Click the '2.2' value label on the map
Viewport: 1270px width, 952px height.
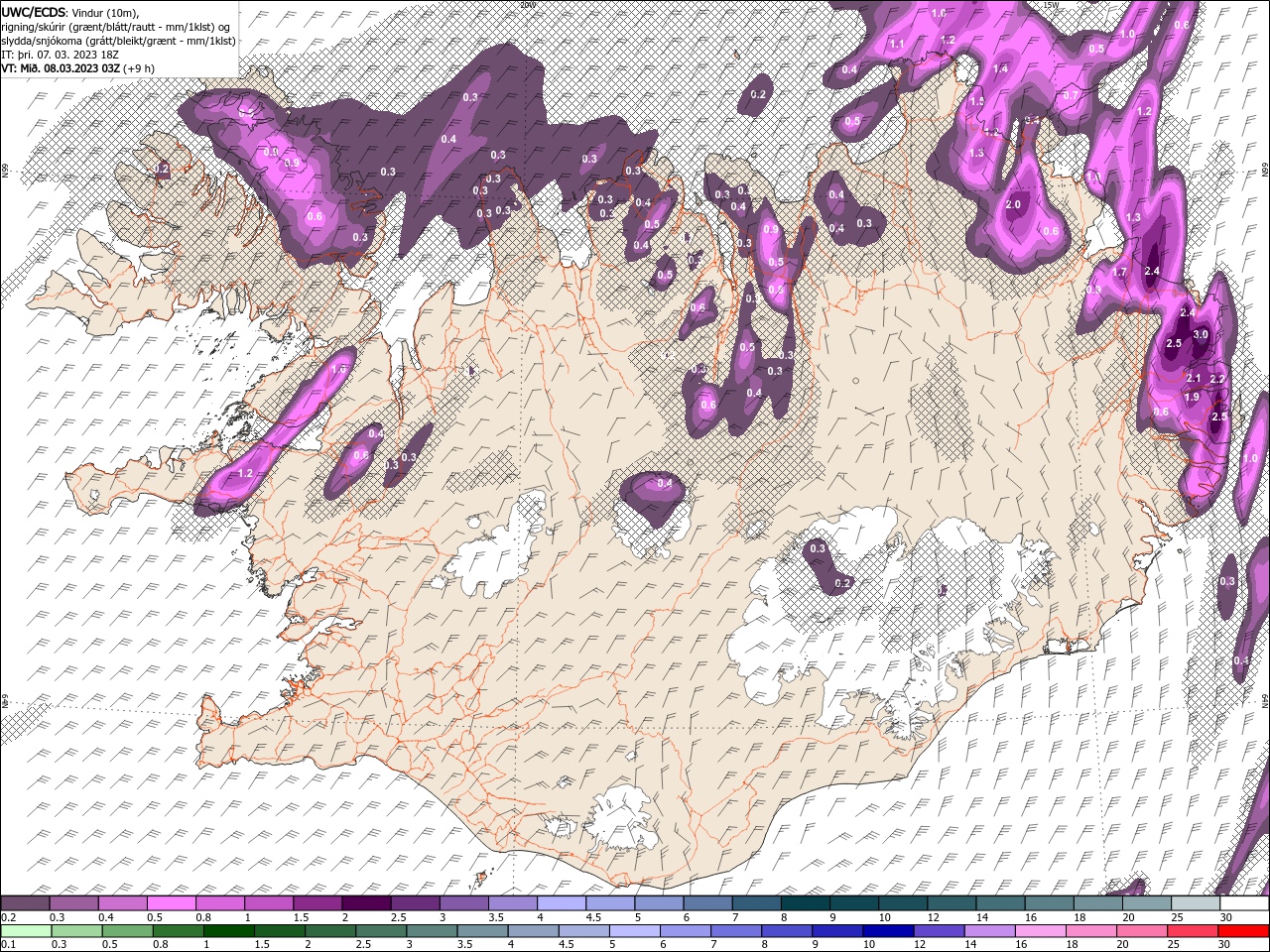pos(1217,379)
